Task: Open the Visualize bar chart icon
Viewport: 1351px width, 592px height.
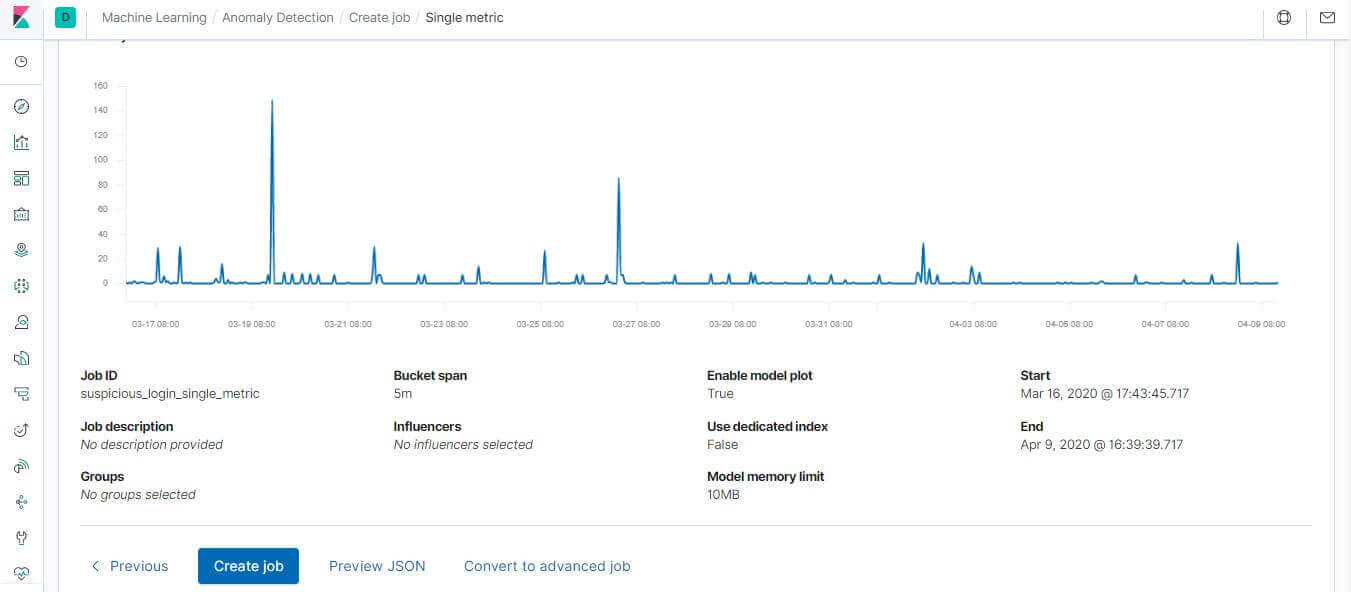Action: (21, 142)
